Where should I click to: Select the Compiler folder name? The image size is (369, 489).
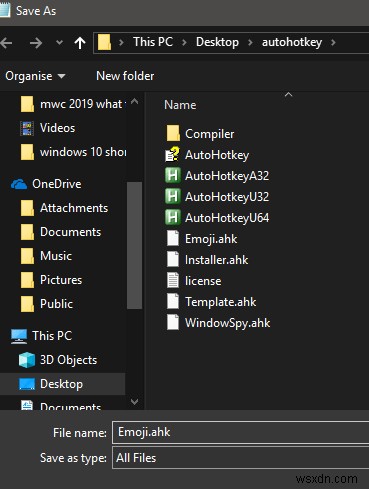[209, 134]
